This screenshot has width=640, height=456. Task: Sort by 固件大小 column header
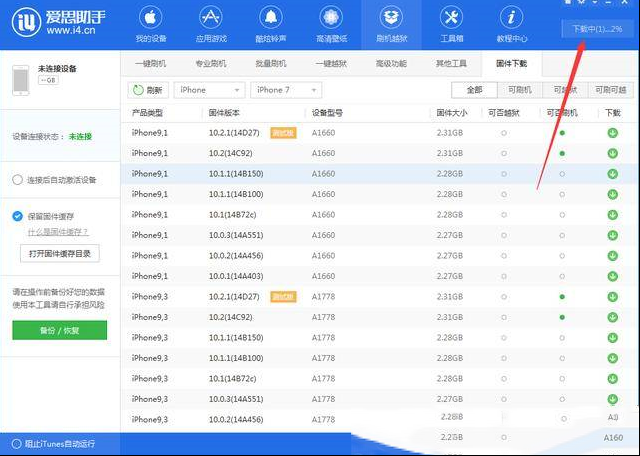pos(452,113)
